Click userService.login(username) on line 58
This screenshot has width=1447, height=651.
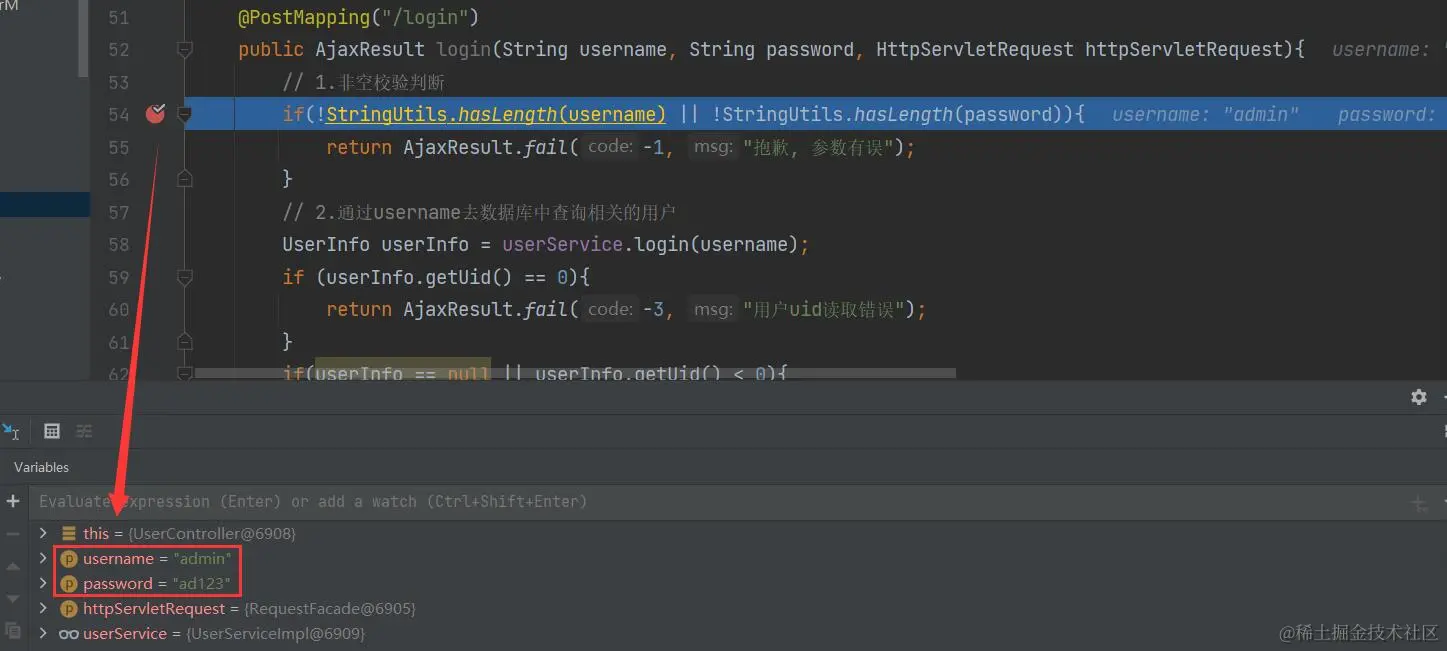click(649, 244)
